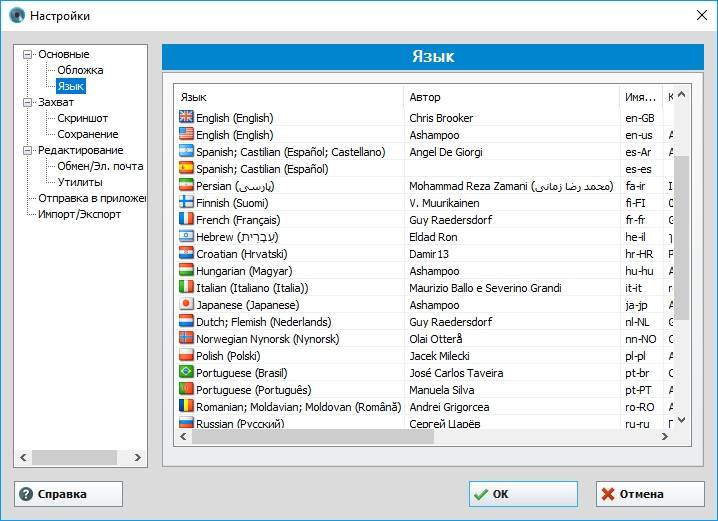The height and width of the screenshot is (521, 718).
Task: Collapse the Редактирование tree node
Action: pos(28,150)
